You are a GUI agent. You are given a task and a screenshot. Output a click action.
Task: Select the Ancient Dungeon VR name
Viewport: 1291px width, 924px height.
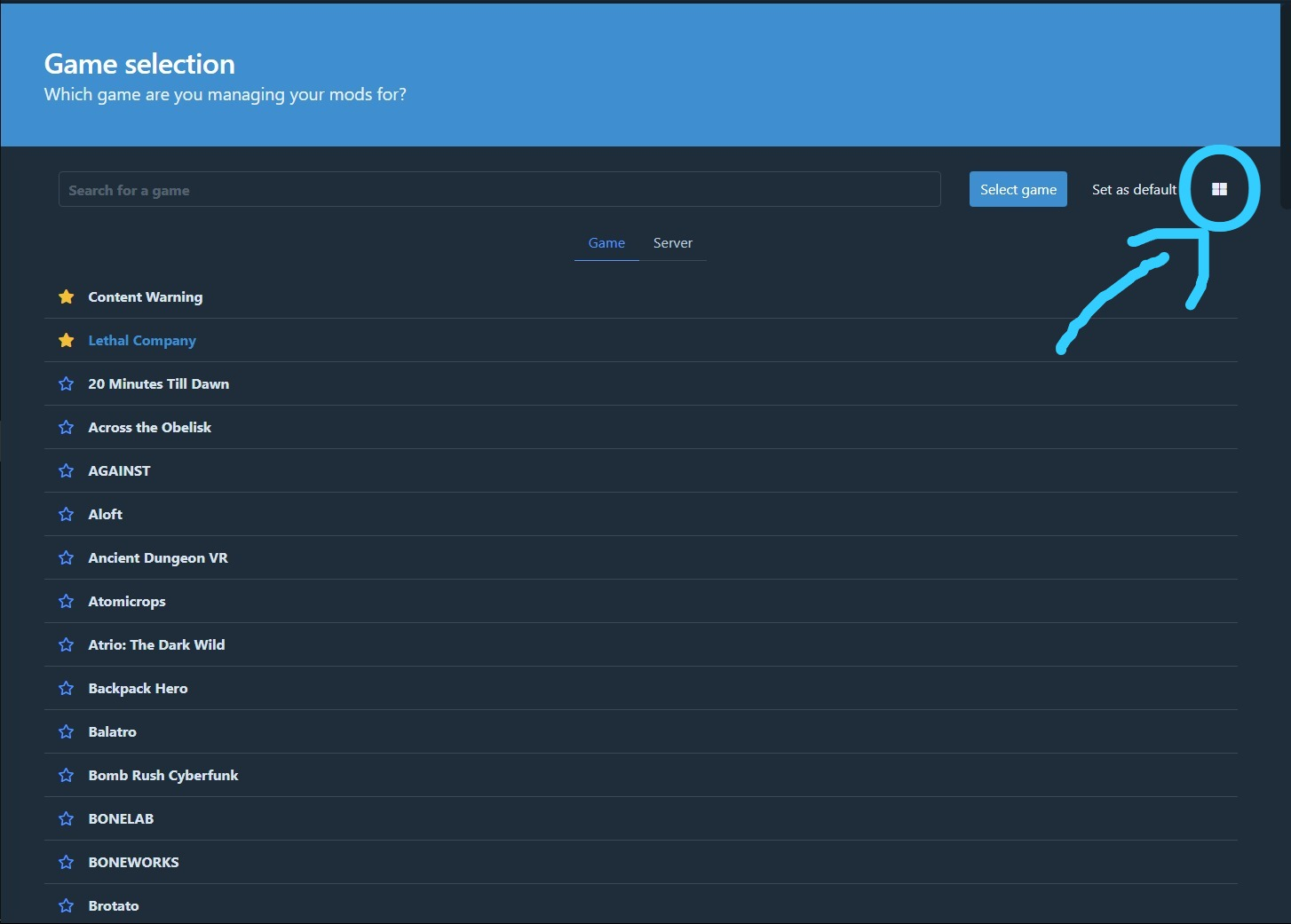pos(158,557)
